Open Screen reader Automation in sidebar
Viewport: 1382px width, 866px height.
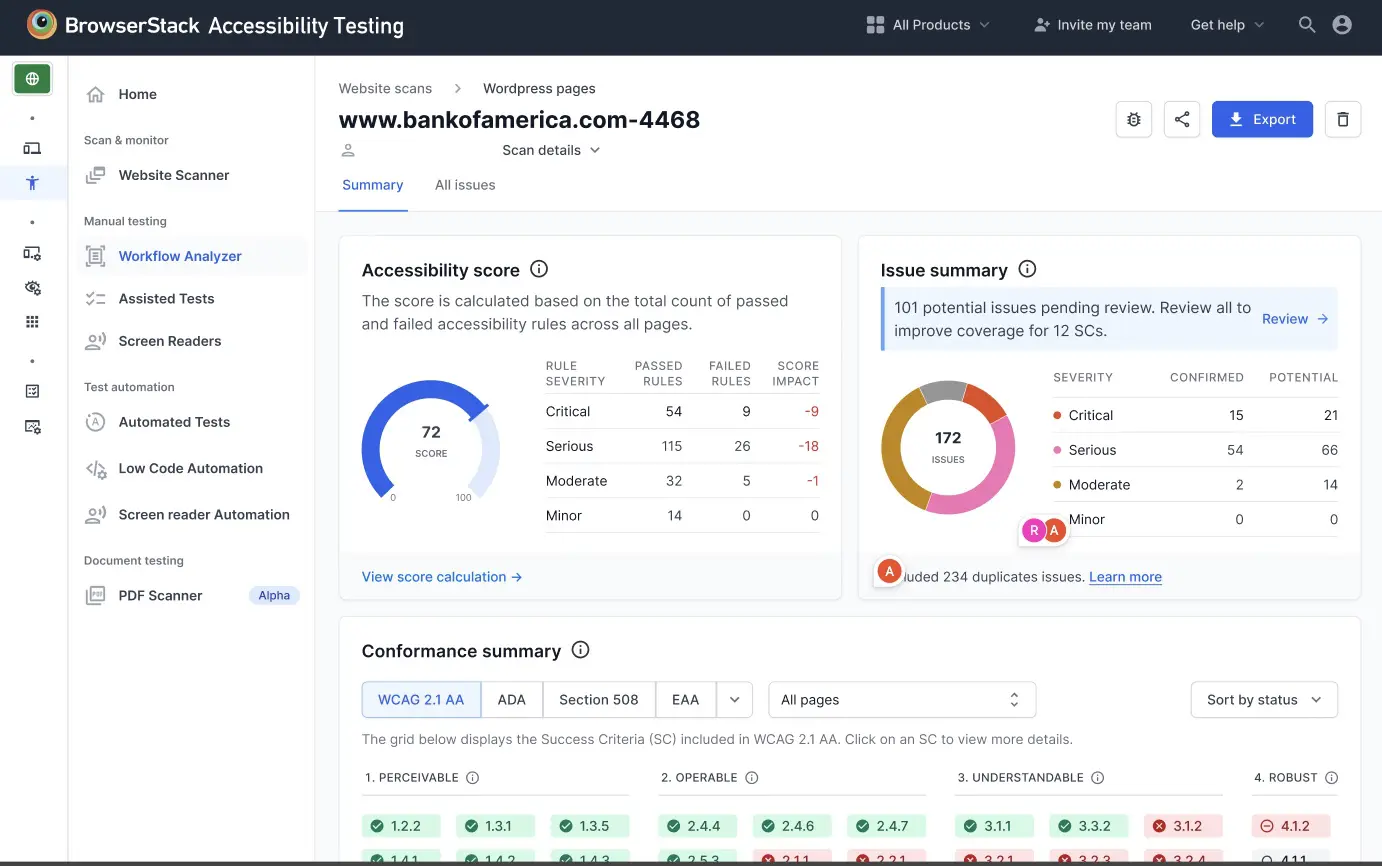tap(192, 514)
